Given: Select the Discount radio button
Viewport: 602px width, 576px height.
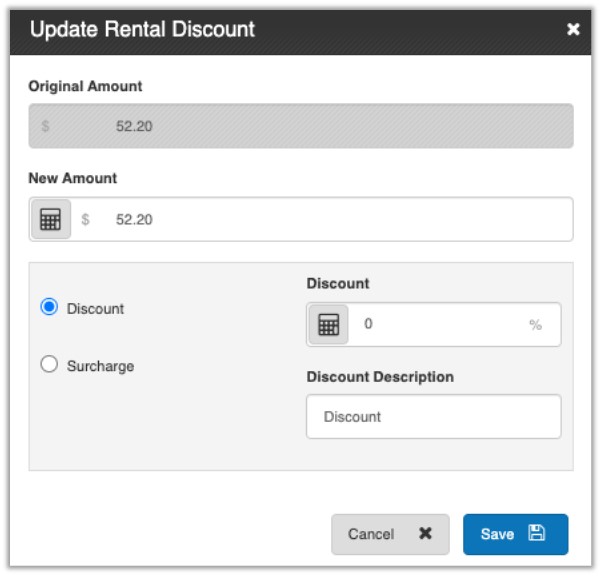Looking at the screenshot, I should pos(49,308).
